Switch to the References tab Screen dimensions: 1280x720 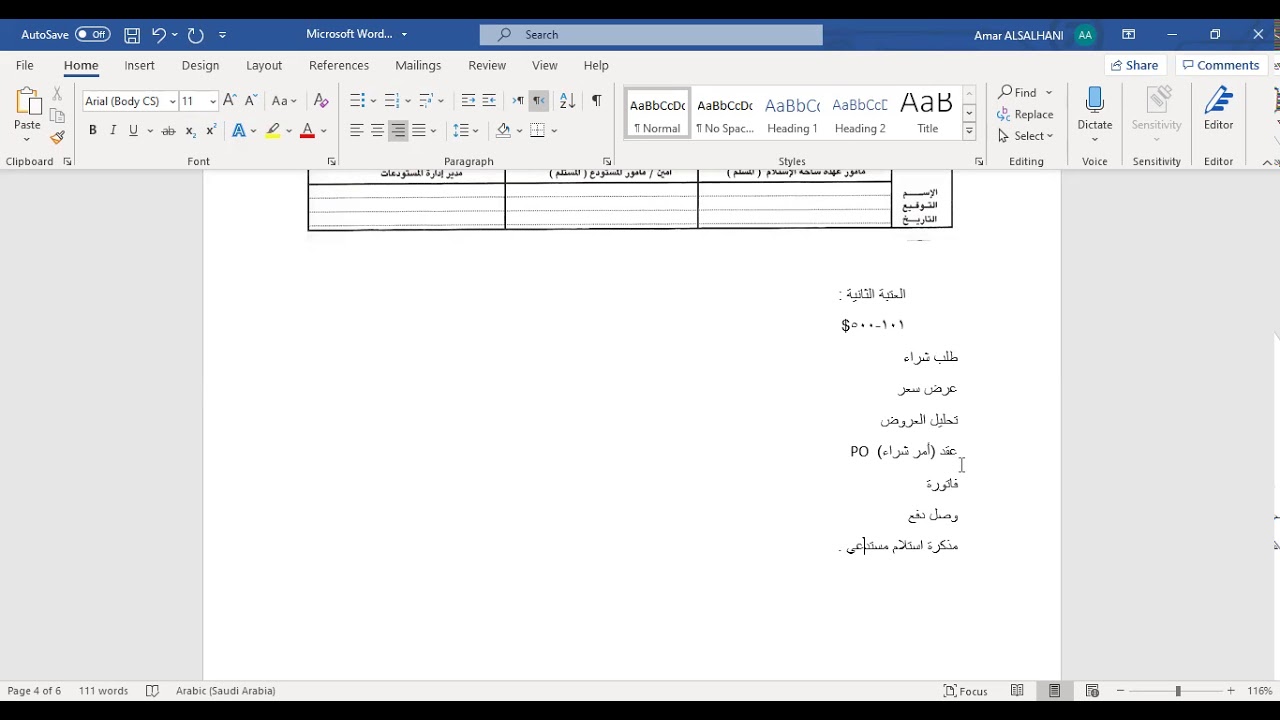(x=339, y=65)
